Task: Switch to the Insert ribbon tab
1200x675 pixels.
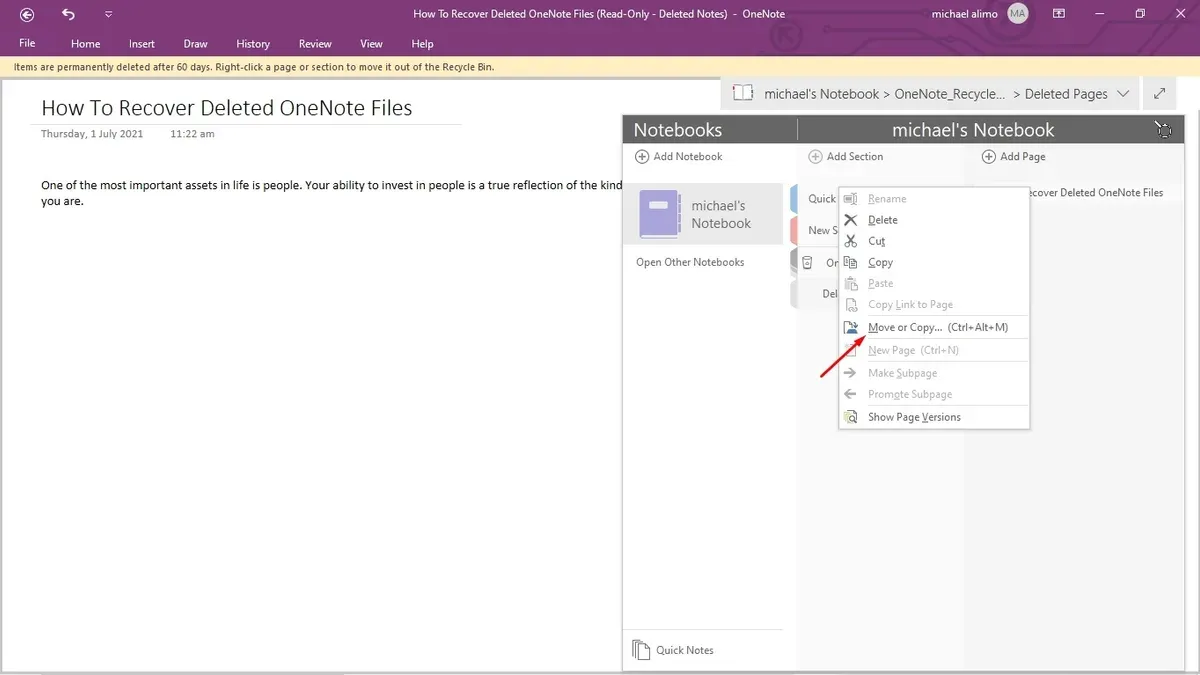Action: 141,44
